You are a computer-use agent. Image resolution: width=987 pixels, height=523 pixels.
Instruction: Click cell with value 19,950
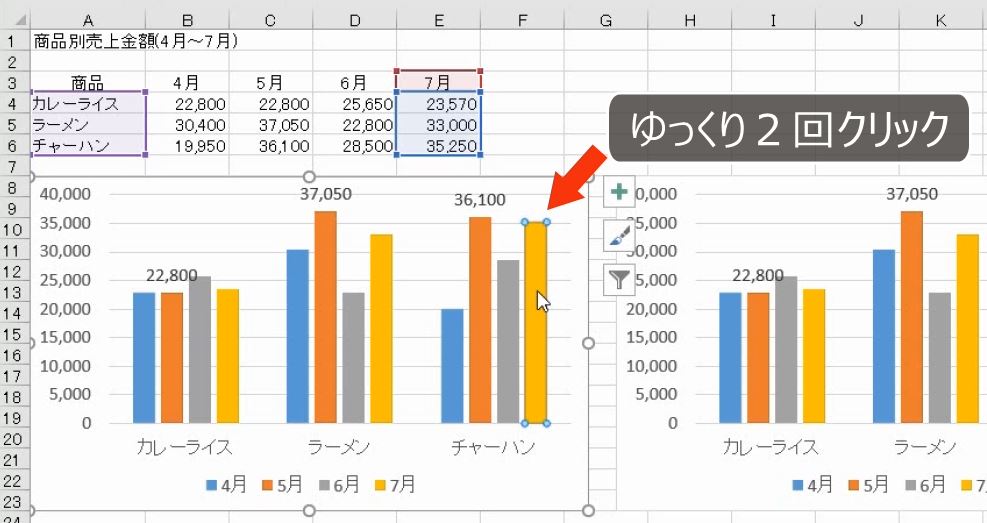coord(187,145)
